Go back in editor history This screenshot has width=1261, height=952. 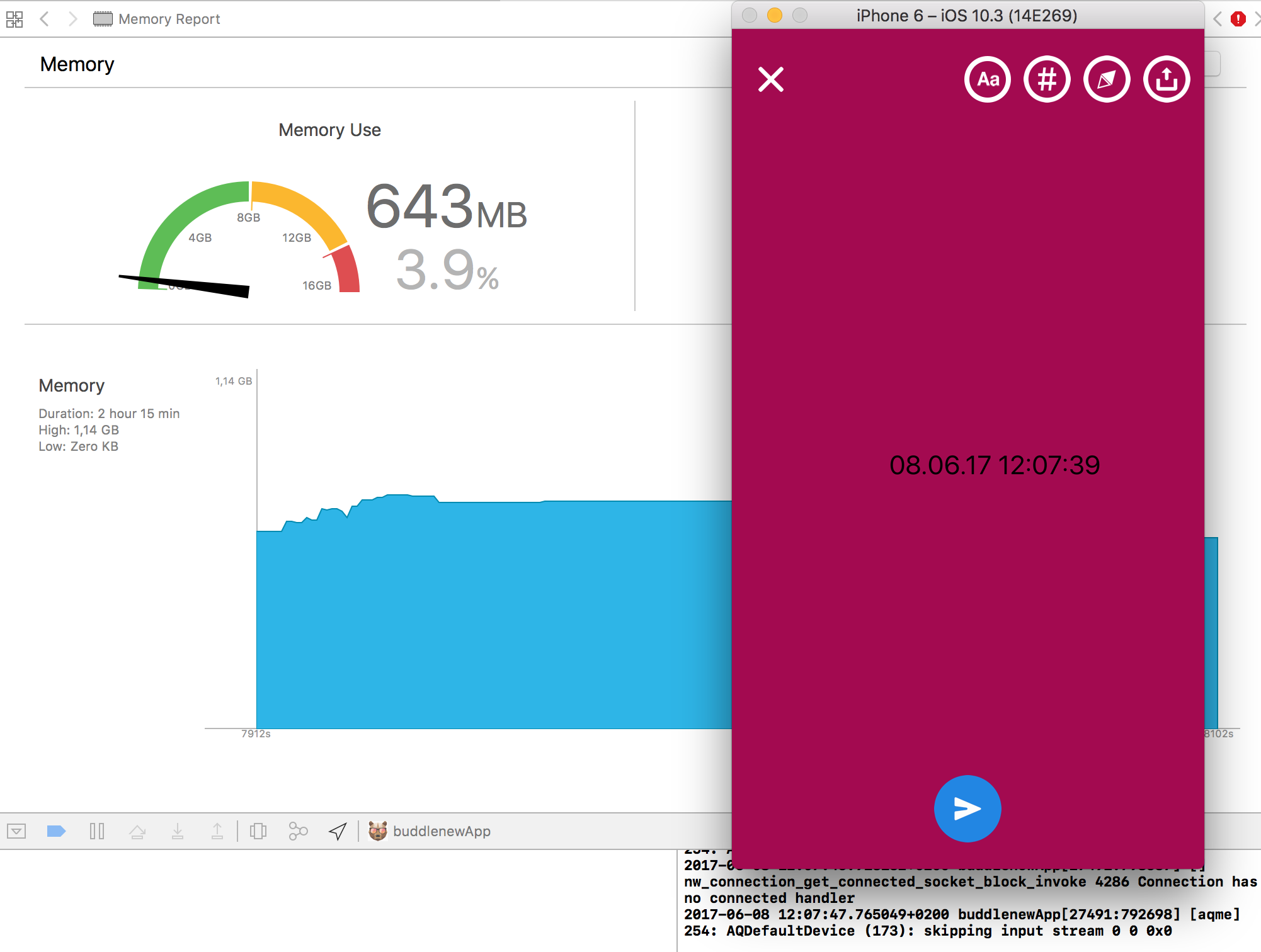(44, 19)
